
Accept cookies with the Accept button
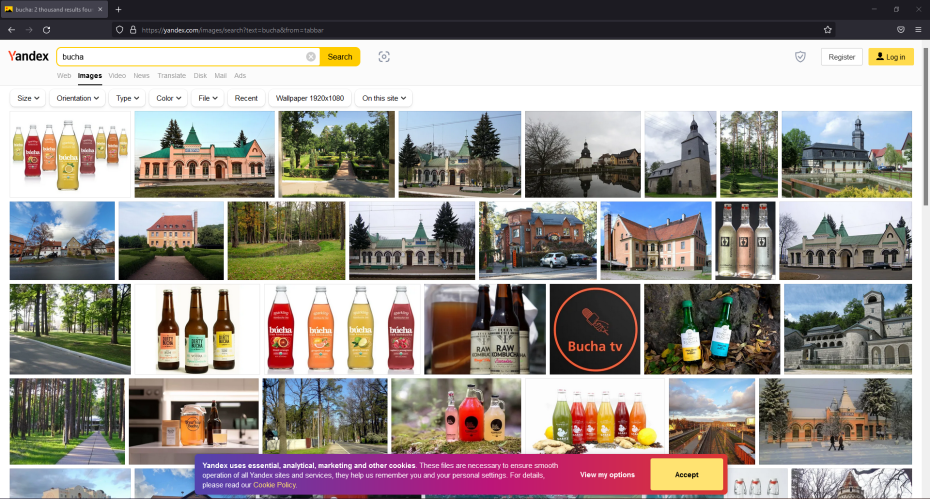(x=686, y=475)
